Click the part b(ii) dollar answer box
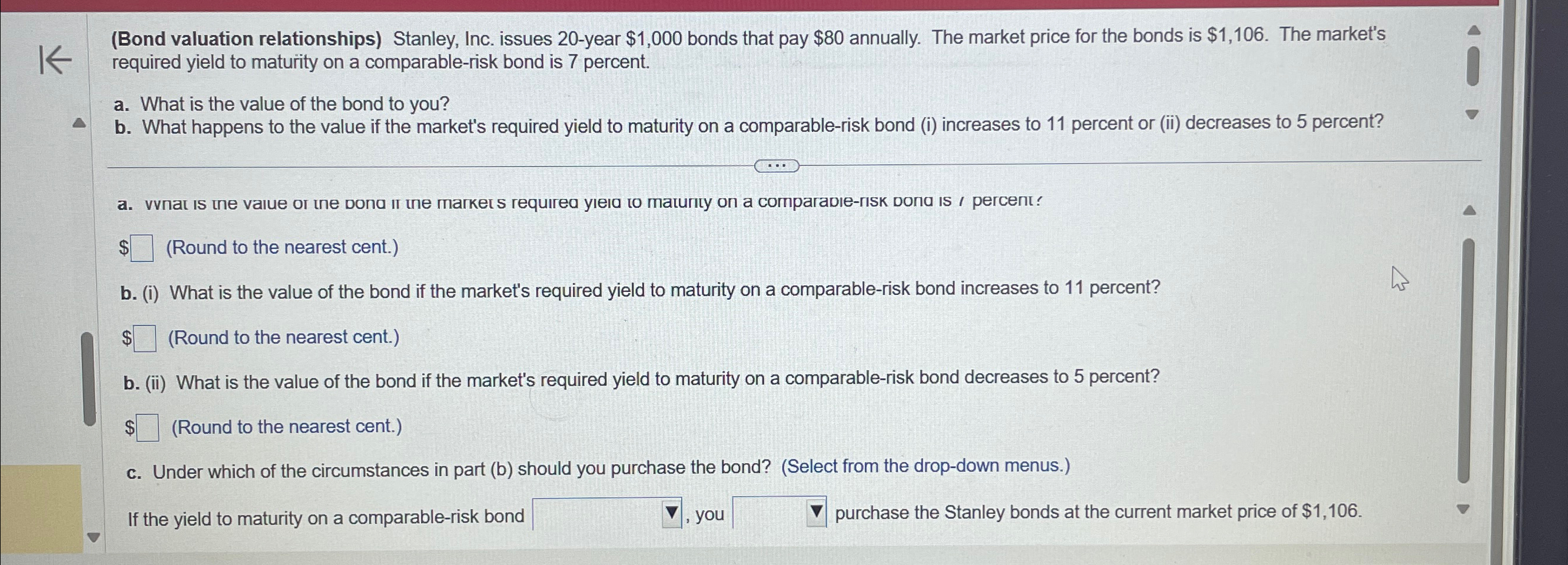Image resolution: width=1568 pixels, height=565 pixels. point(148,427)
